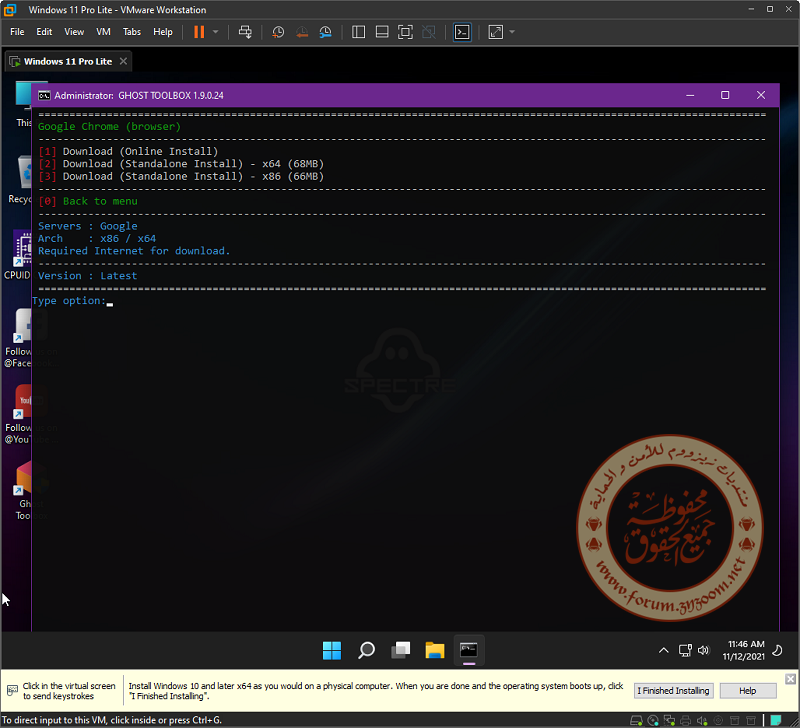The width and height of the screenshot is (800, 728).
Task: Click the Unity mode toolbar icon
Action: pos(429,32)
